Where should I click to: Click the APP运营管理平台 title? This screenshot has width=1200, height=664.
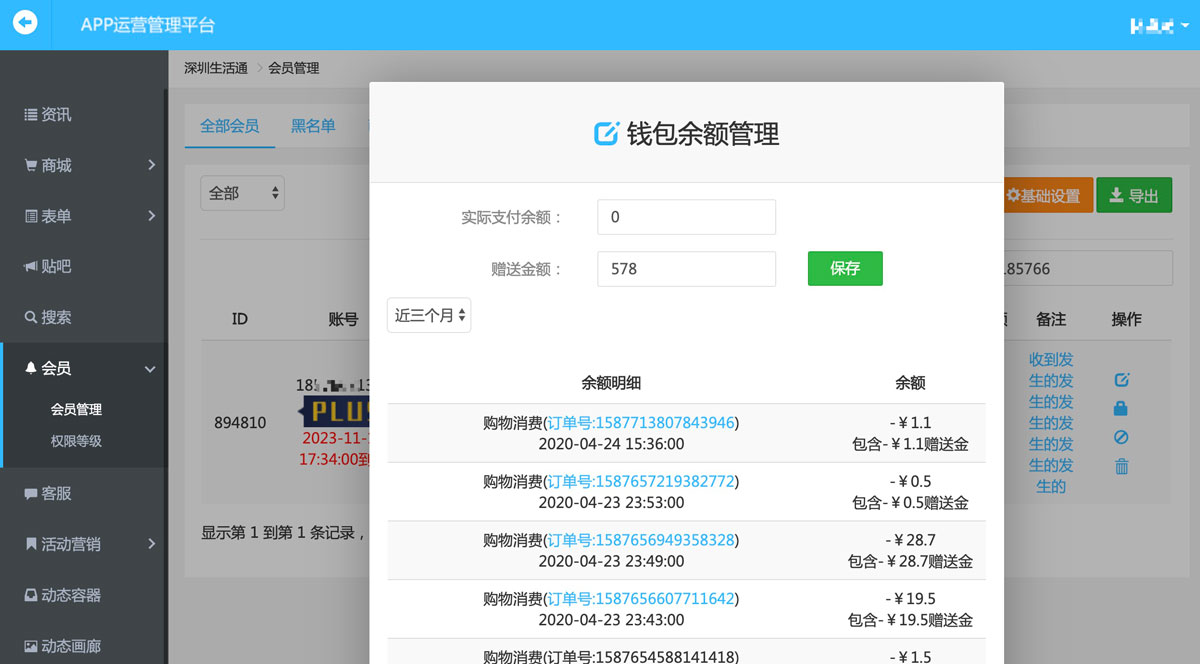(x=148, y=25)
